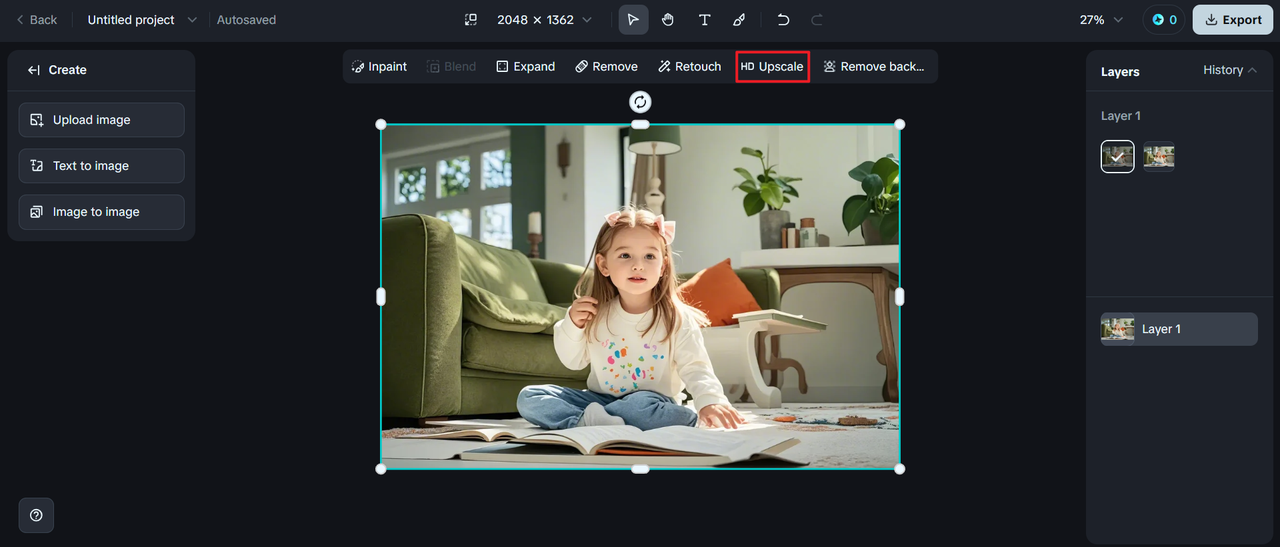The image size is (1280, 547).
Task: Choose Image to image
Action: pos(101,212)
